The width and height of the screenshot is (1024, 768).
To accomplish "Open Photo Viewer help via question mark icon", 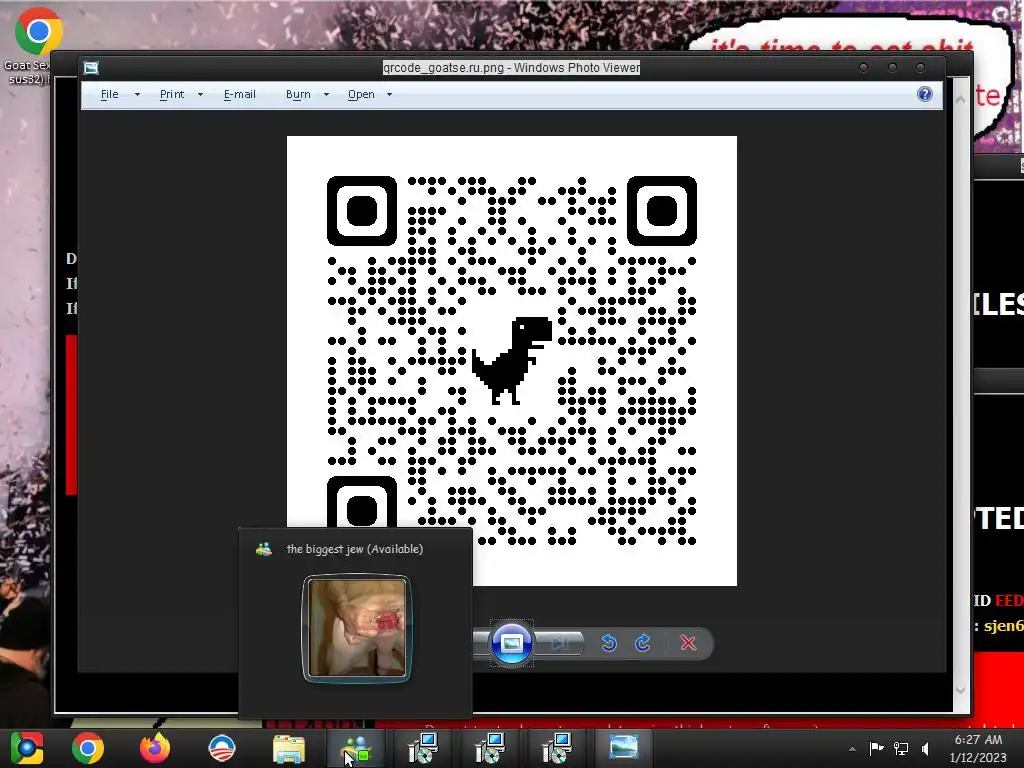I will pos(925,94).
